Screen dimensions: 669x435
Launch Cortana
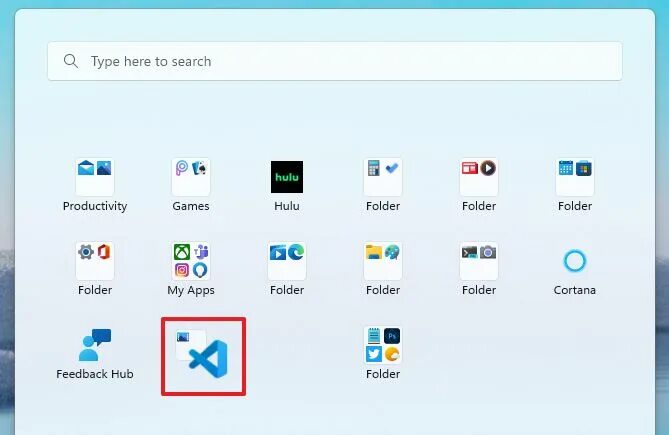point(575,261)
